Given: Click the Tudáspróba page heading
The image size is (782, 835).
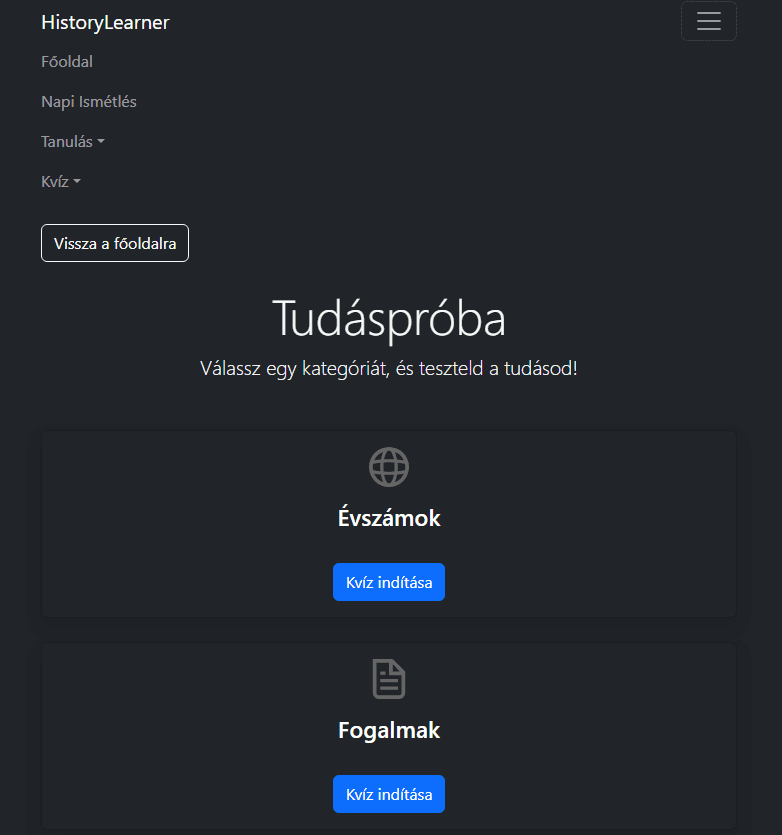Looking at the screenshot, I should (389, 319).
